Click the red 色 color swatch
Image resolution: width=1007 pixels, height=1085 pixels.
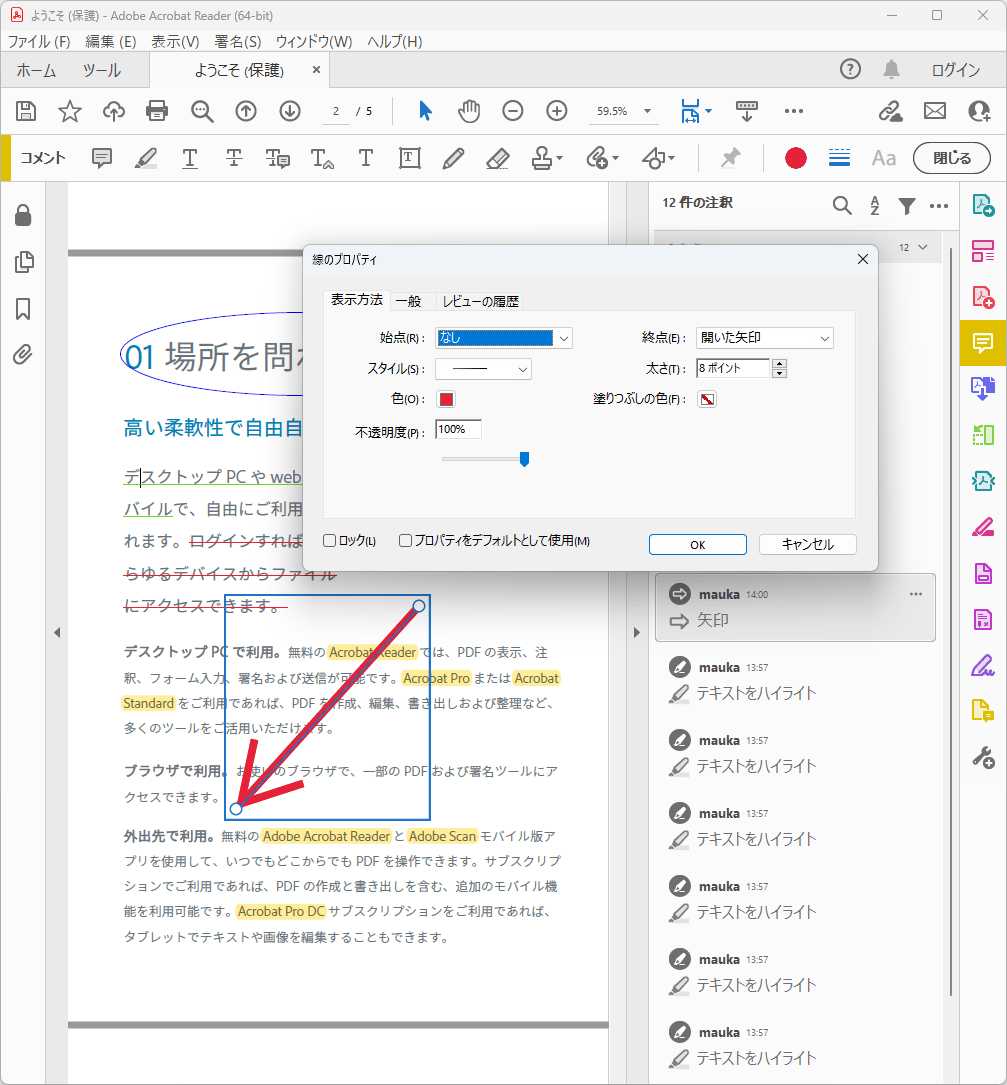pos(446,399)
